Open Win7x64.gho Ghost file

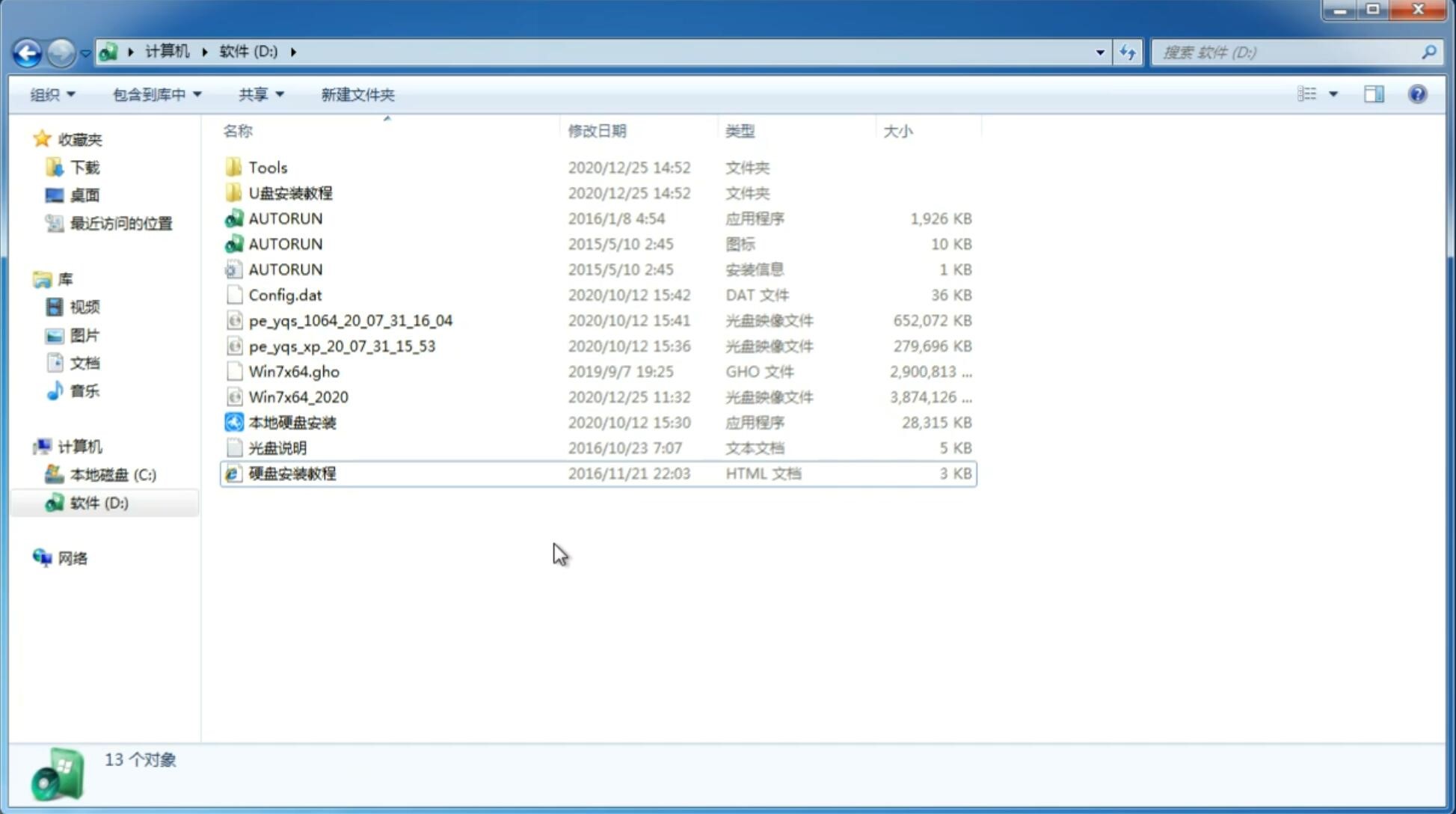[x=294, y=371]
